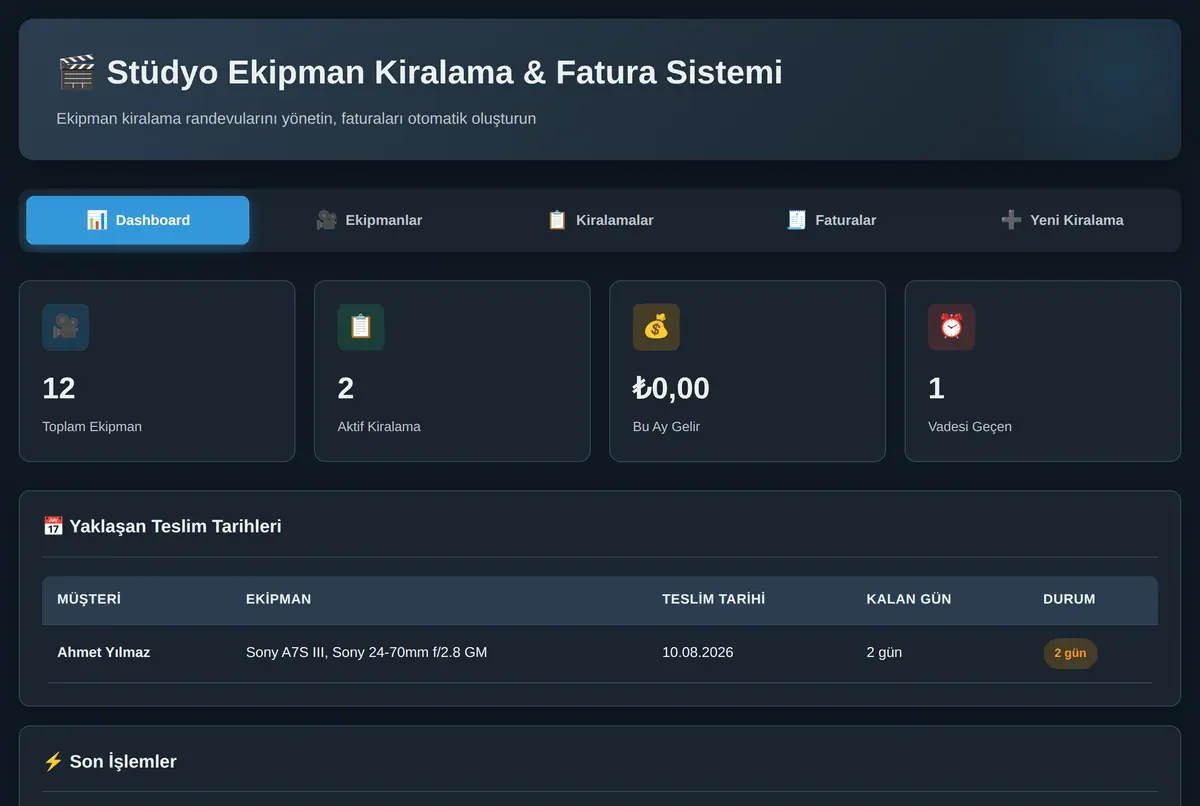This screenshot has width=1200, height=806.
Task: Click the lightning icon beside Son İşlemler
Action: 53,762
